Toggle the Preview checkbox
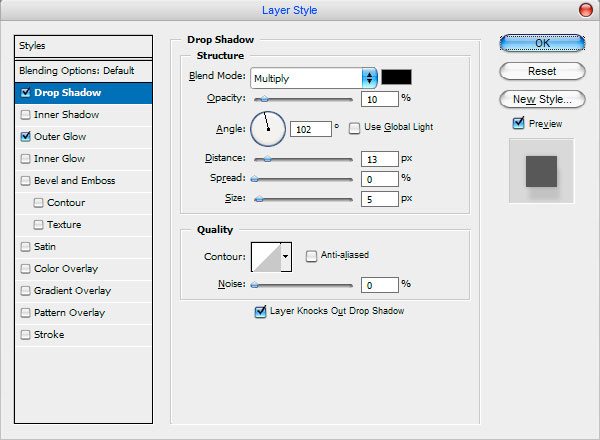600x440 pixels. coord(518,123)
